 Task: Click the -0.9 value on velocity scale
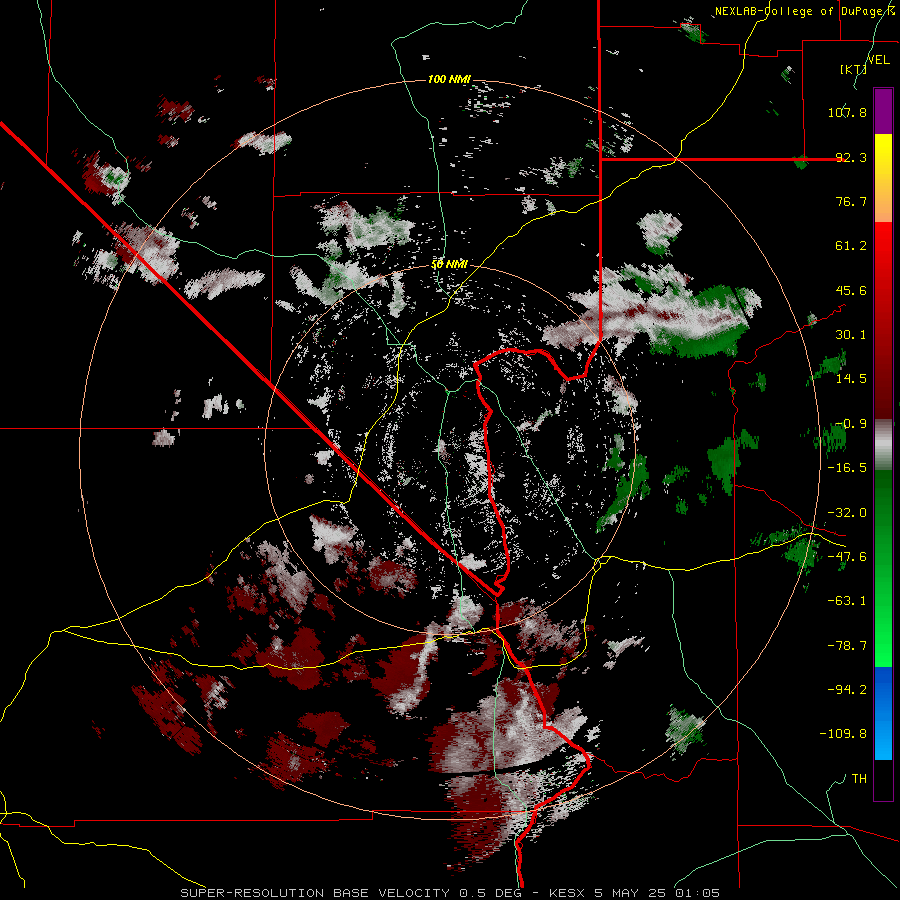coord(851,424)
